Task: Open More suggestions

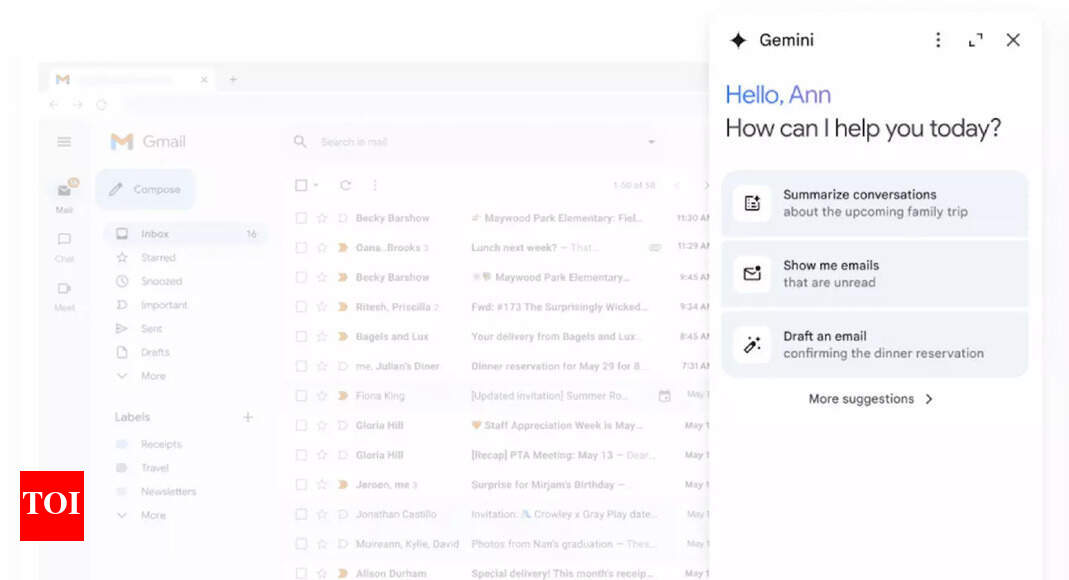Action: [871, 399]
